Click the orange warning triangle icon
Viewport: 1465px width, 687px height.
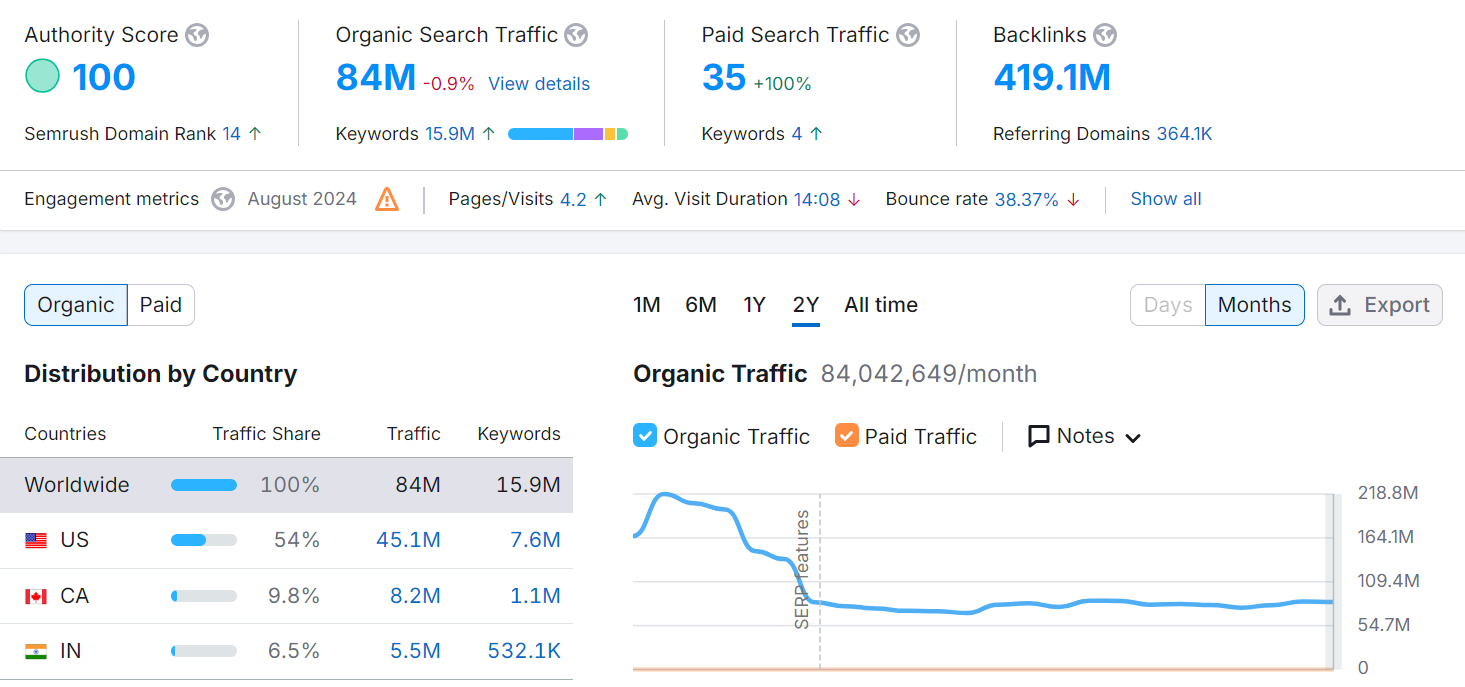[387, 199]
